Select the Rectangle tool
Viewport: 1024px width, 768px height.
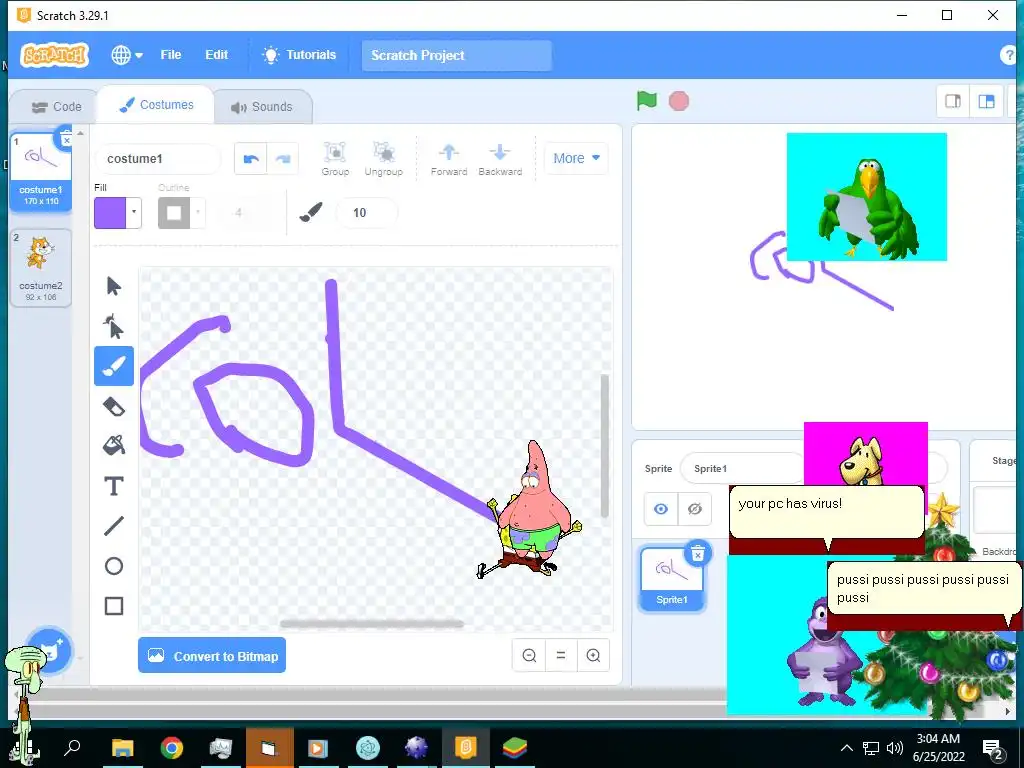114,606
